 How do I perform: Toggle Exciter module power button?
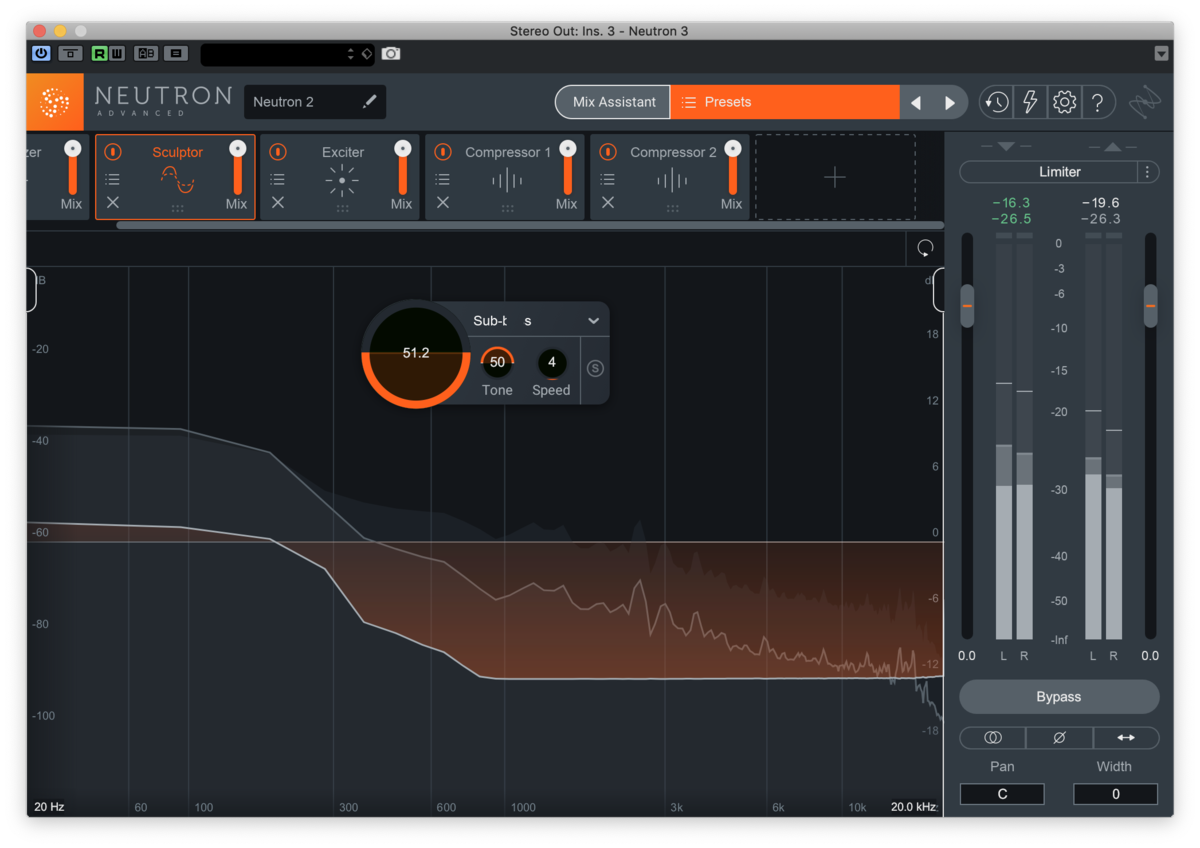[x=278, y=152]
